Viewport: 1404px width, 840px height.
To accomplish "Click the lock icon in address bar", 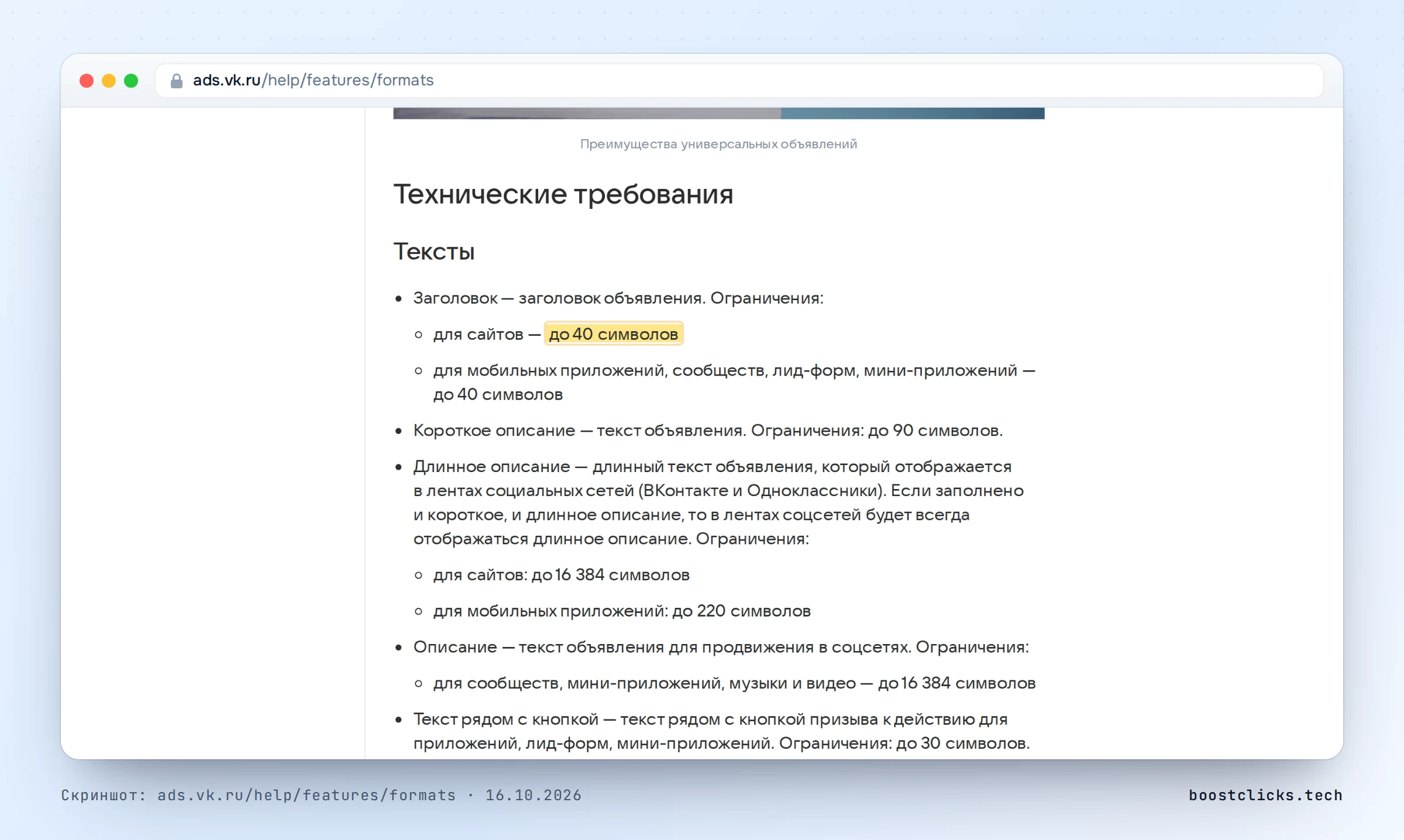I will coord(176,81).
